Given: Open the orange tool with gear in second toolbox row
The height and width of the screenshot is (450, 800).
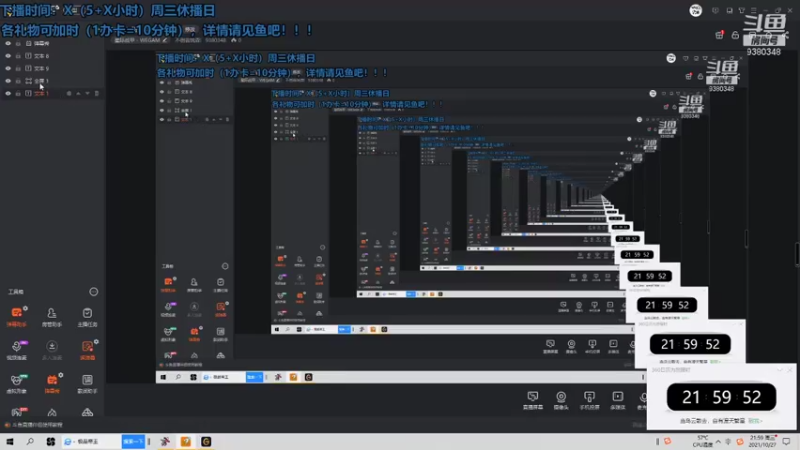Looking at the screenshot, I should [x=87, y=349].
